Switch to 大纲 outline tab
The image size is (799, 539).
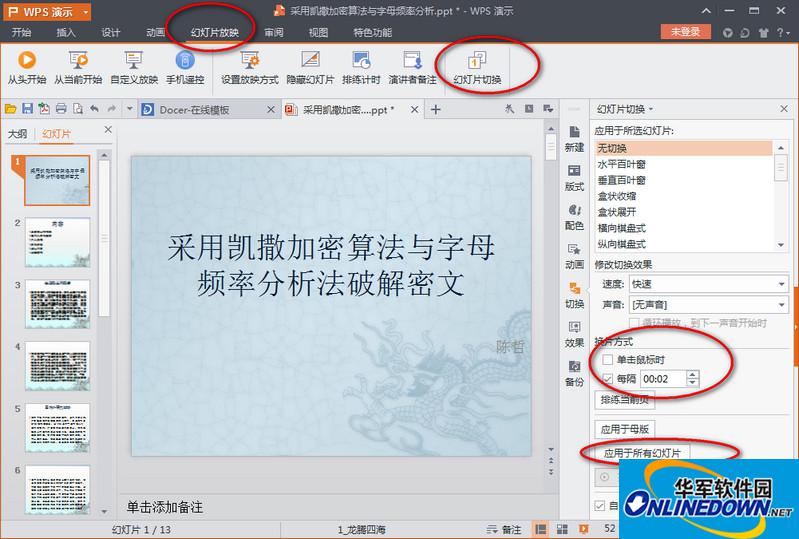coord(18,133)
